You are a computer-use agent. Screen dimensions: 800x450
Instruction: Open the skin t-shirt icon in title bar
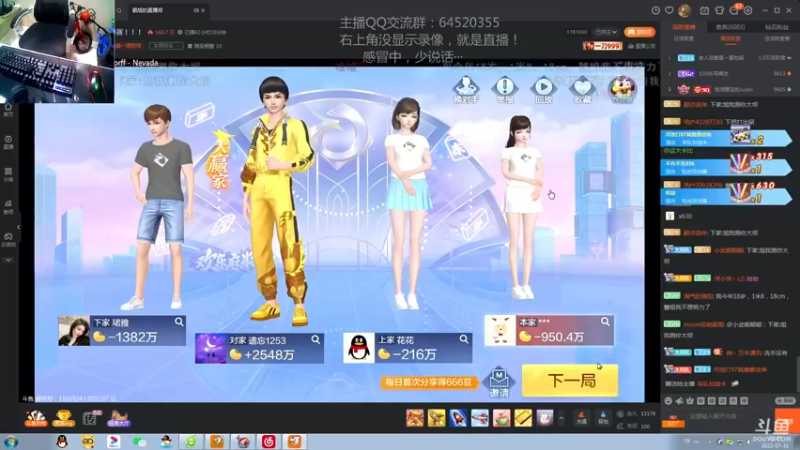tap(719, 10)
